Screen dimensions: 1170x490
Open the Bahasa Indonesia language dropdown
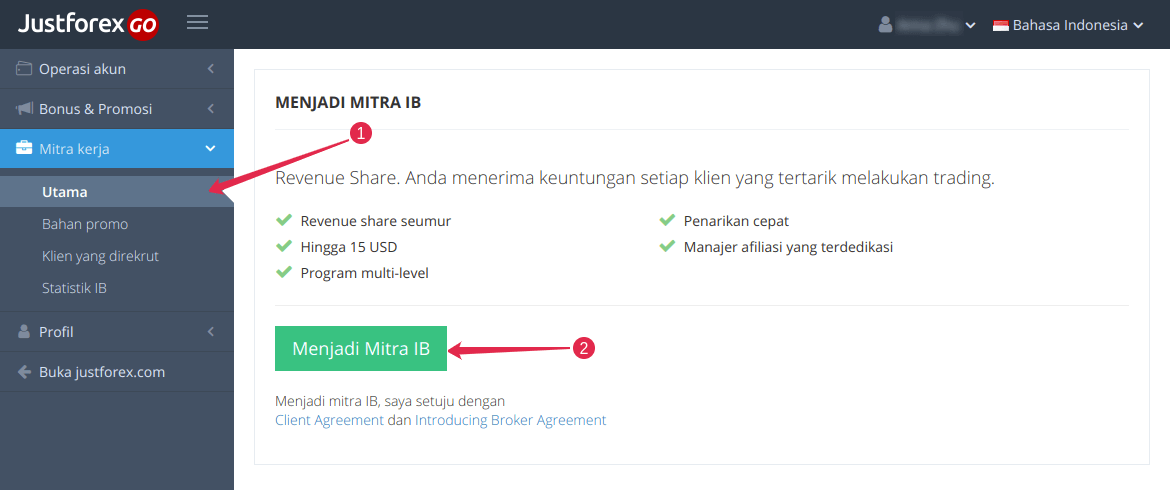(x=1068, y=25)
